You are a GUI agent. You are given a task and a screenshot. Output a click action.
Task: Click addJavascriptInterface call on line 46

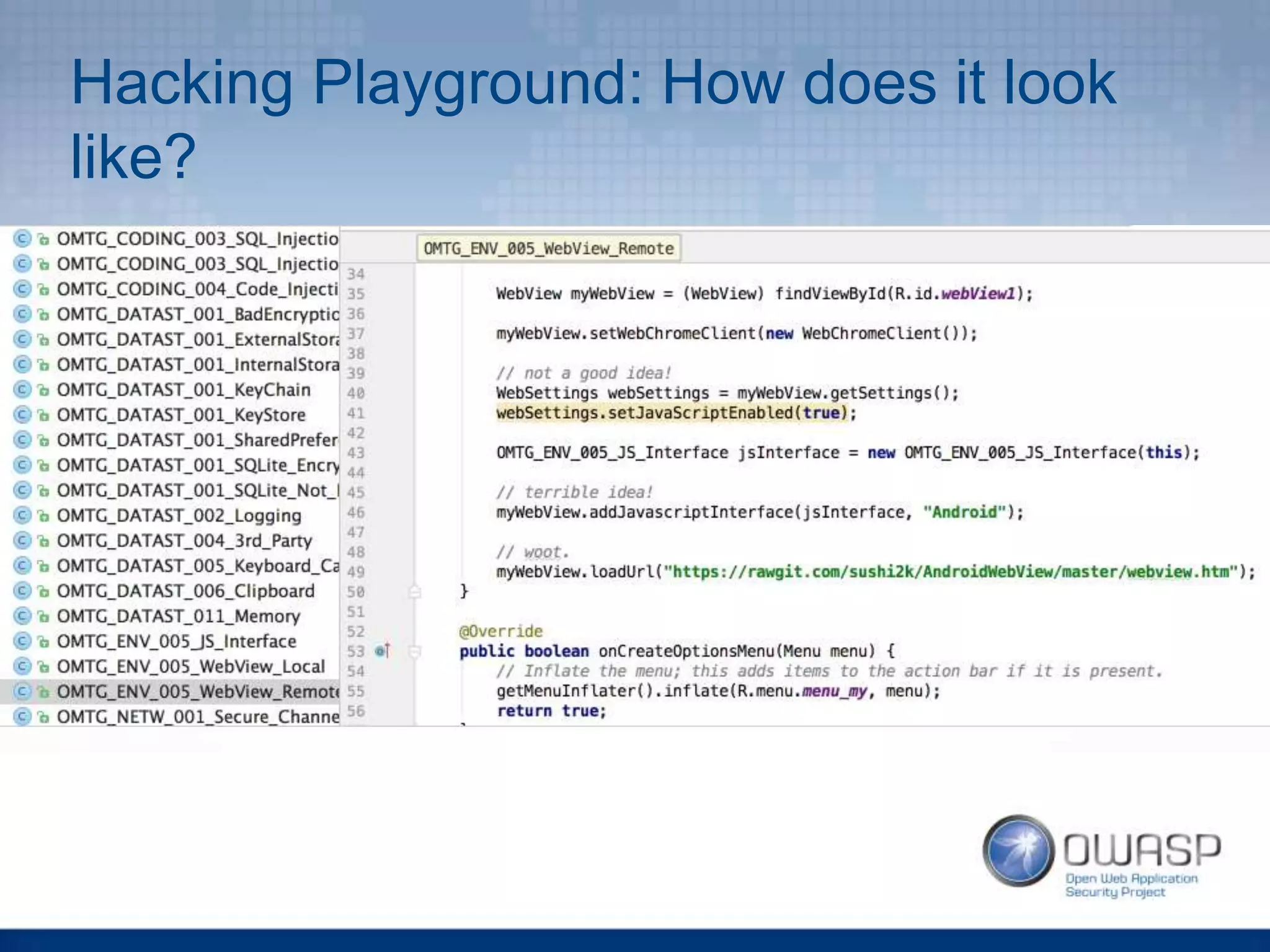(x=760, y=513)
